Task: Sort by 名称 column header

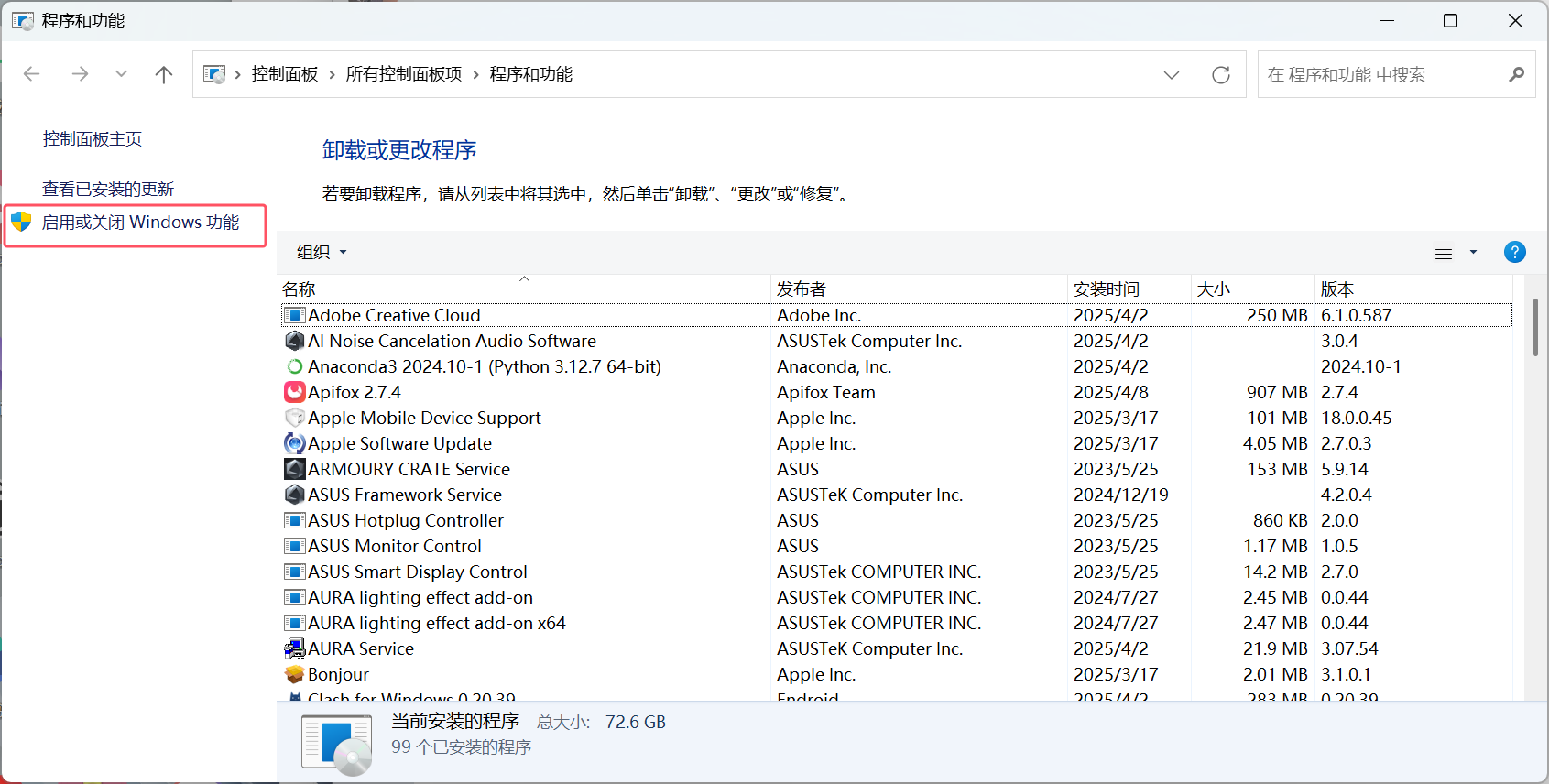Action: click(x=525, y=289)
